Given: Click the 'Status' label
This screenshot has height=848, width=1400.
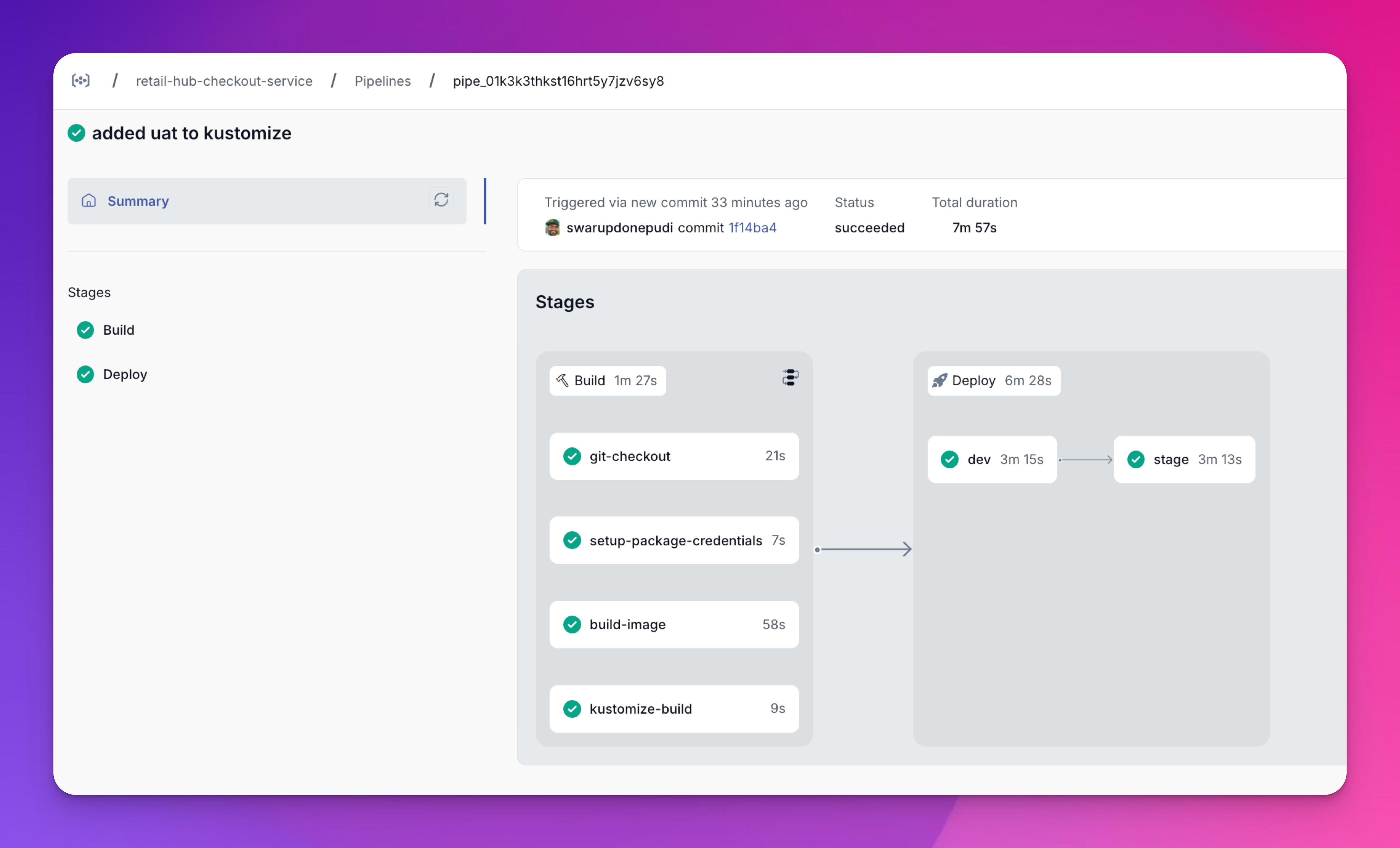Looking at the screenshot, I should (854, 202).
